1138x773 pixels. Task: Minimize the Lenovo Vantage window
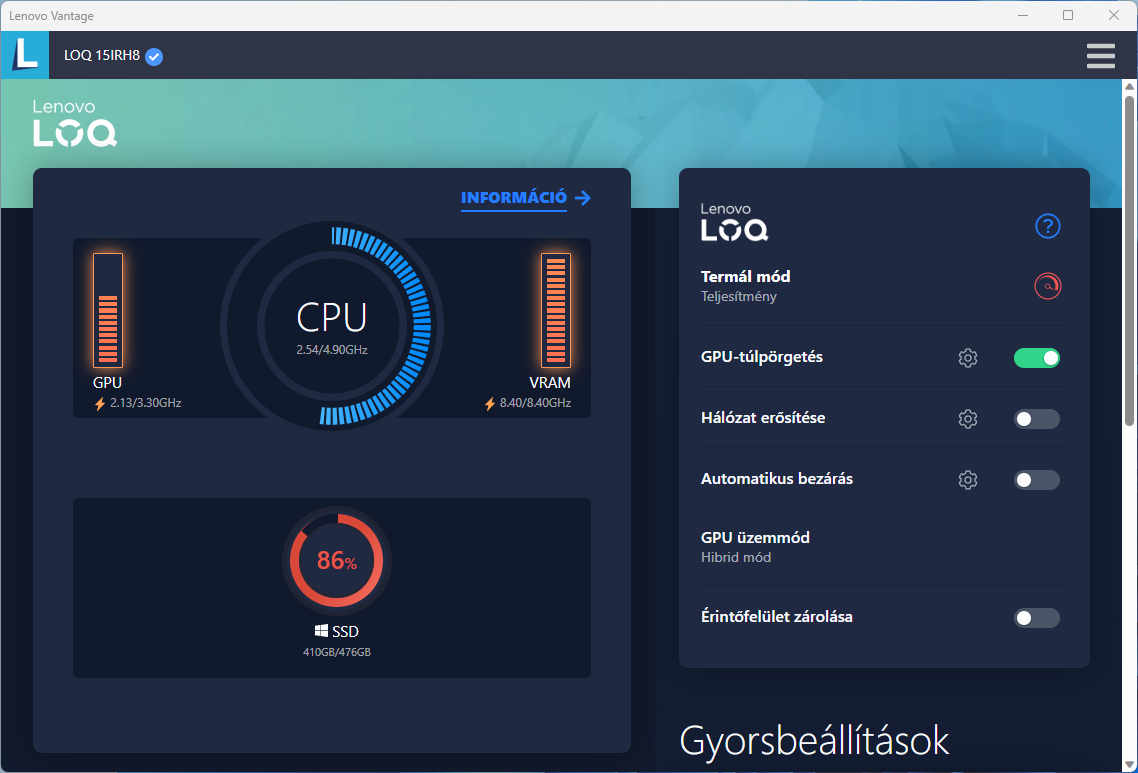[x=1023, y=15]
